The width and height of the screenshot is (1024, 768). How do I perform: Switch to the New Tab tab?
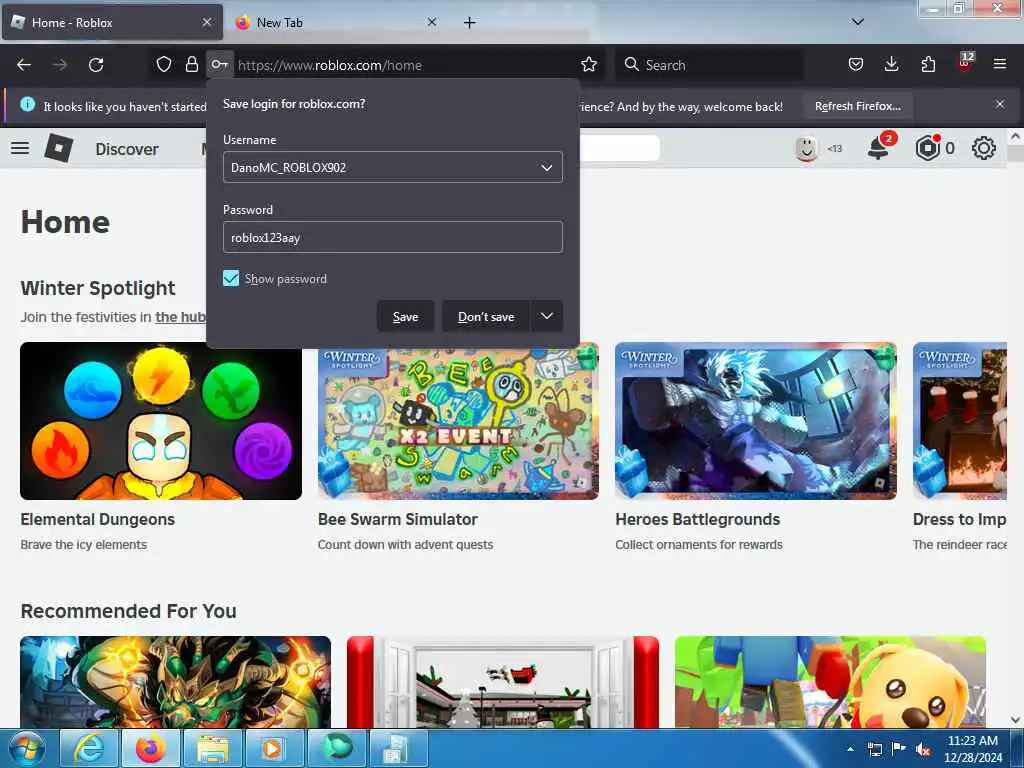334,22
